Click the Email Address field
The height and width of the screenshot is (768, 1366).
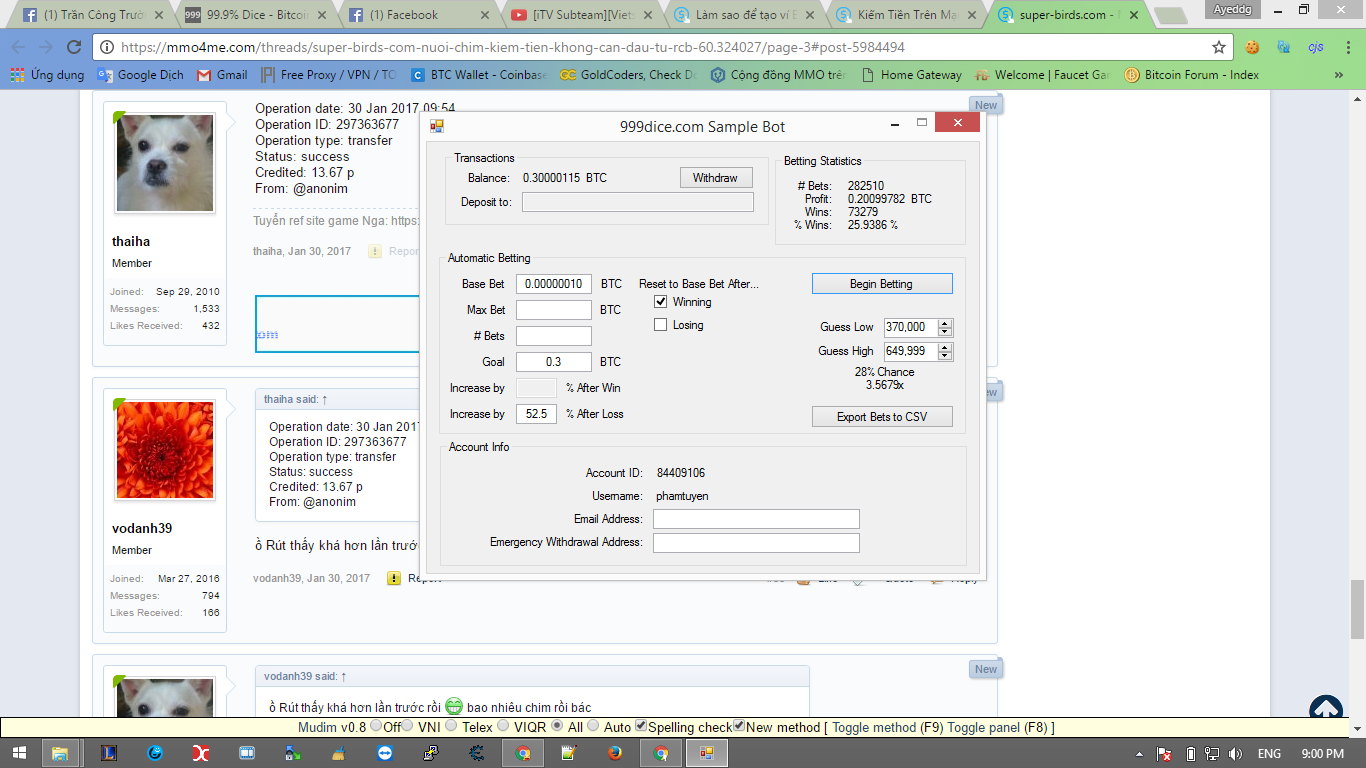[x=756, y=519]
